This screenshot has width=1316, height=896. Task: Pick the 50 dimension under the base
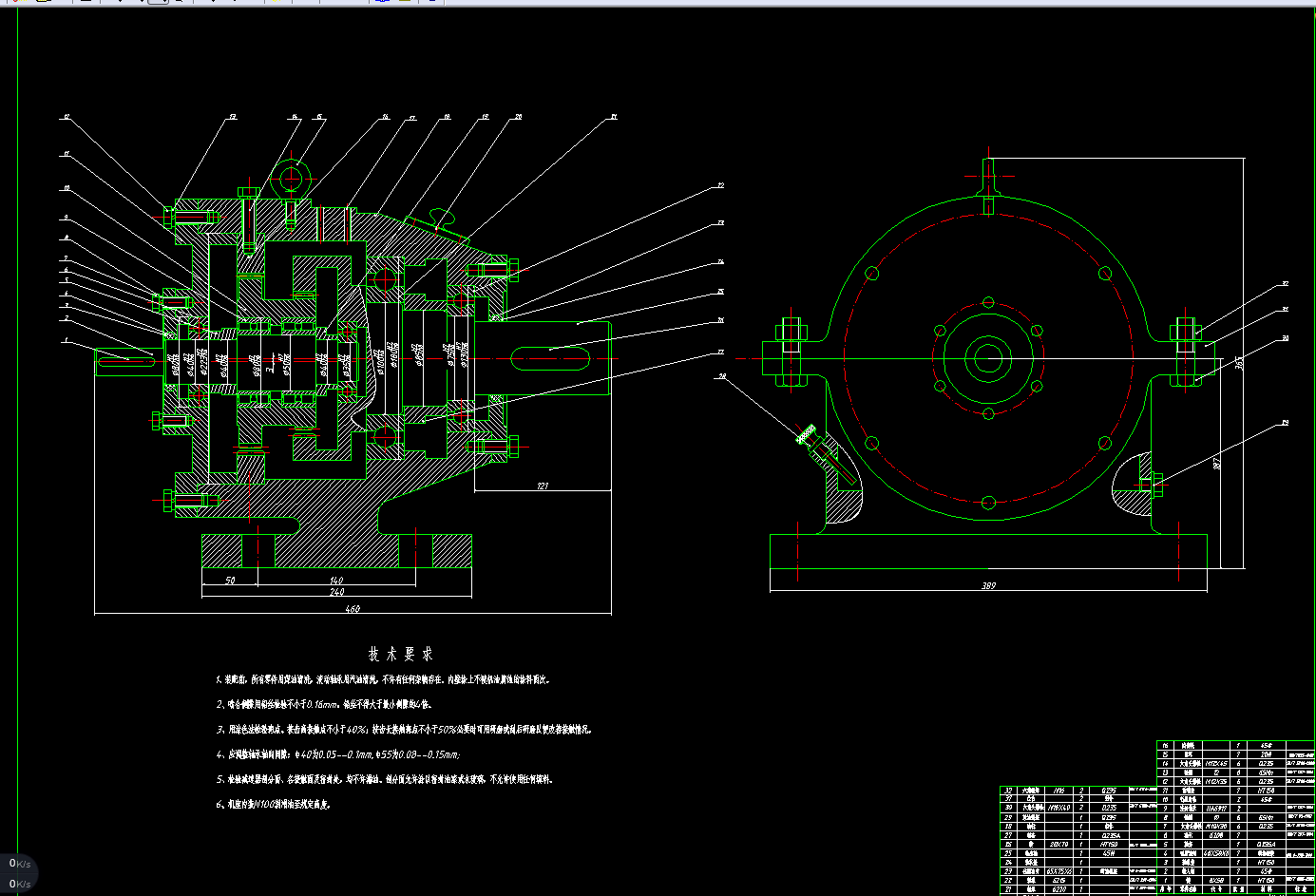tap(230, 581)
